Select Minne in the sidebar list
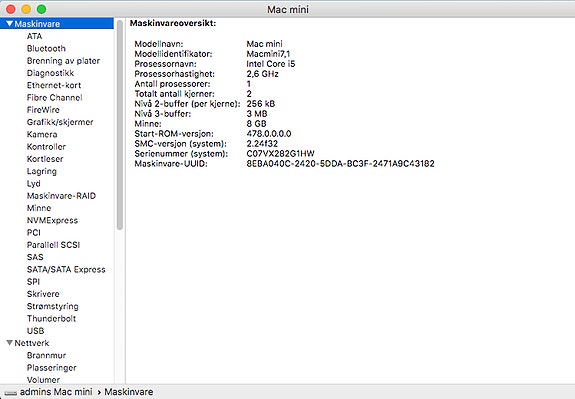The width and height of the screenshot is (575, 399). pyautogui.click(x=39, y=208)
